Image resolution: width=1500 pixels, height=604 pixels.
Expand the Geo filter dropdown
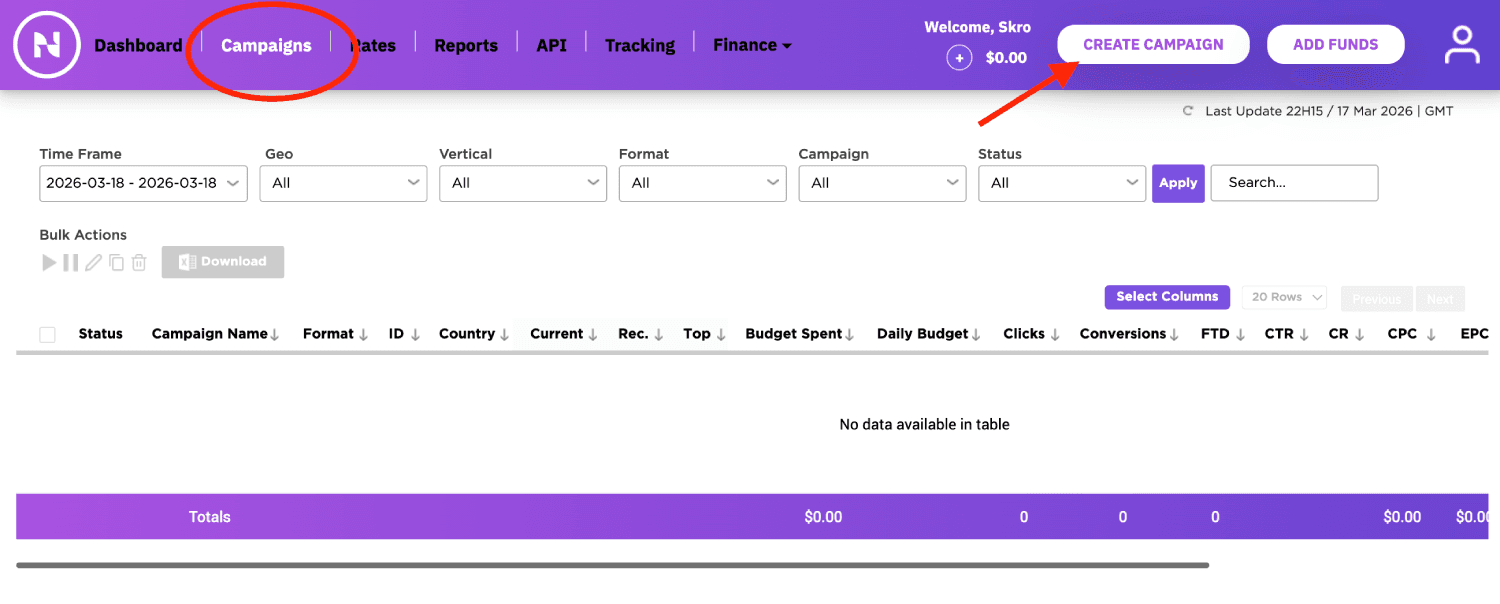(x=343, y=183)
